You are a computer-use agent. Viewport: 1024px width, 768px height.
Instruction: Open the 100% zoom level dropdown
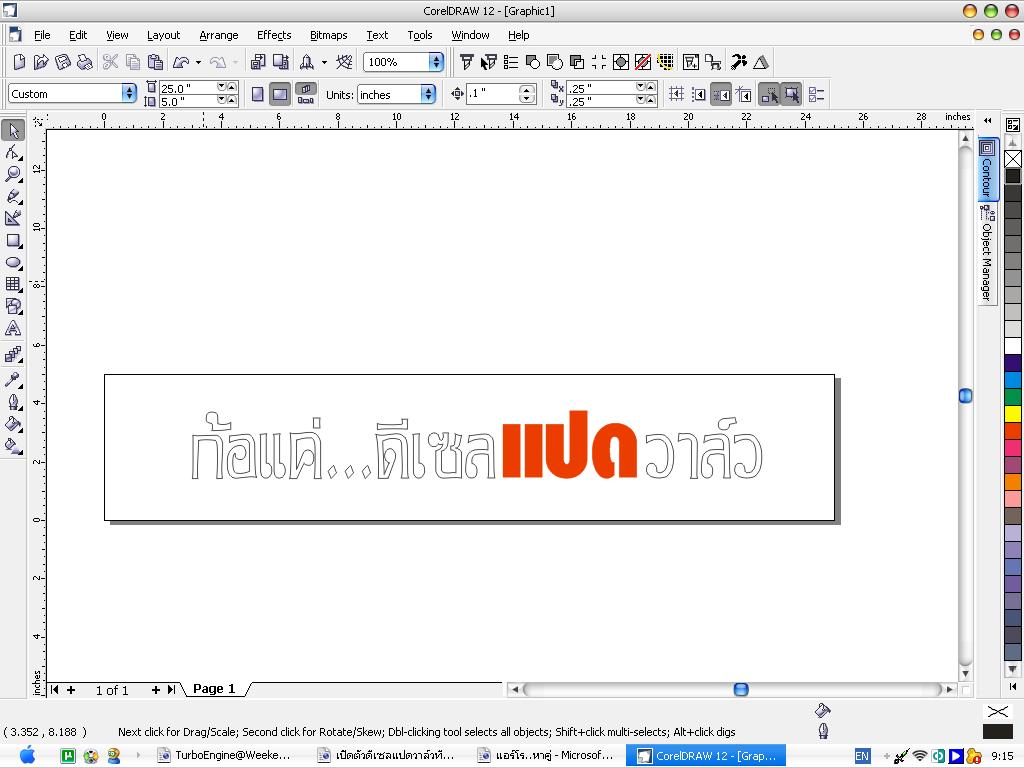pos(436,62)
